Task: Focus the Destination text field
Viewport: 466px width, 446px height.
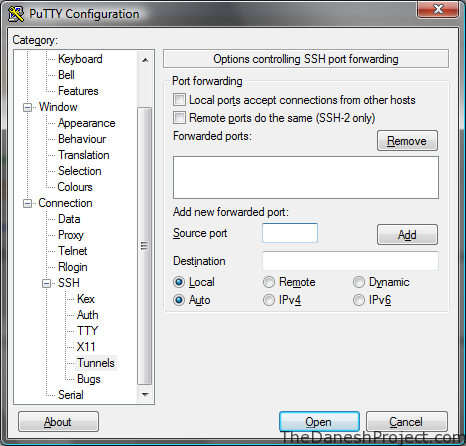Action: pyautogui.click(x=350, y=261)
